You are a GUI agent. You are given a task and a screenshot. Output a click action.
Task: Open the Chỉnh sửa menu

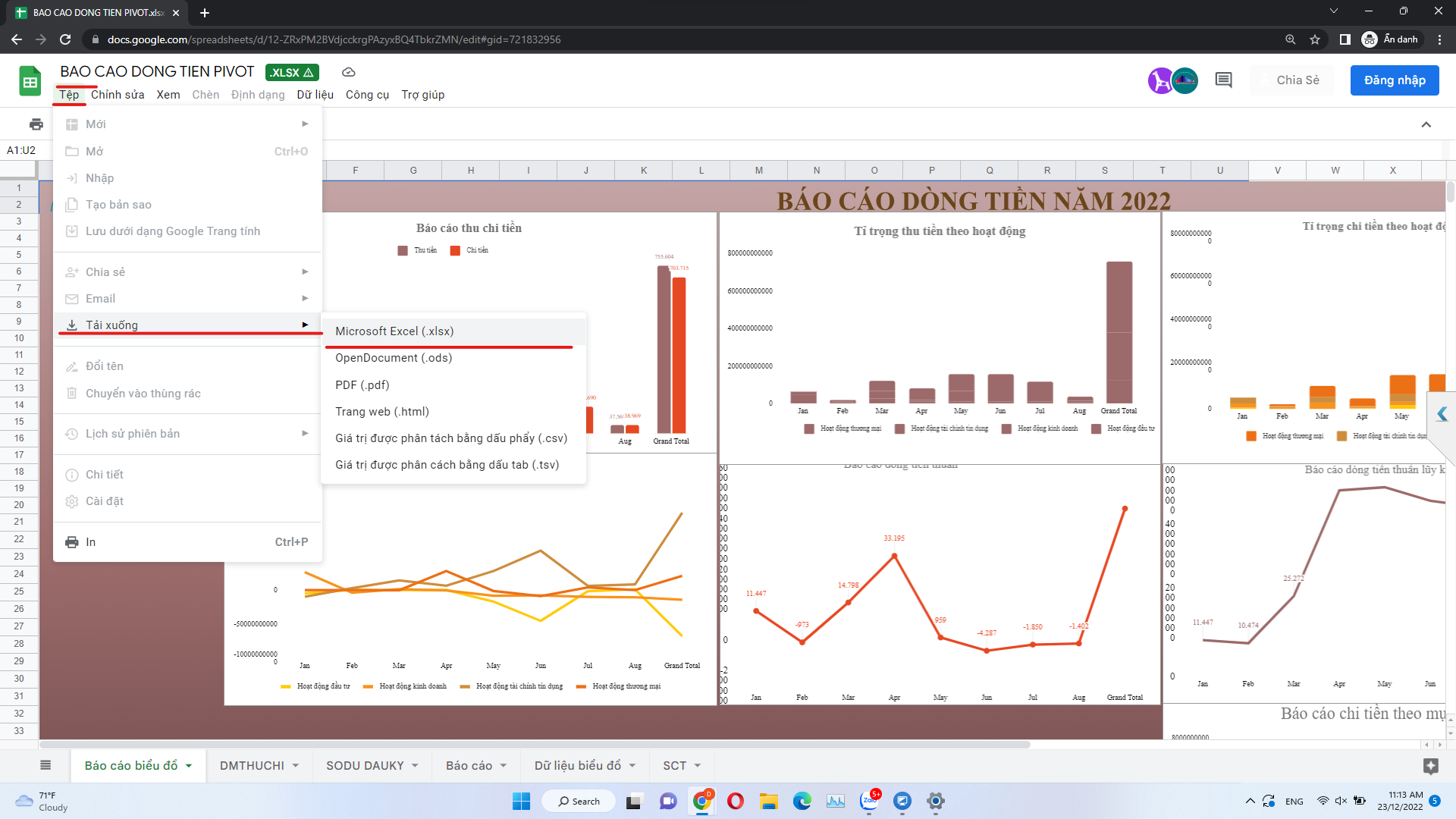[118, 95]
